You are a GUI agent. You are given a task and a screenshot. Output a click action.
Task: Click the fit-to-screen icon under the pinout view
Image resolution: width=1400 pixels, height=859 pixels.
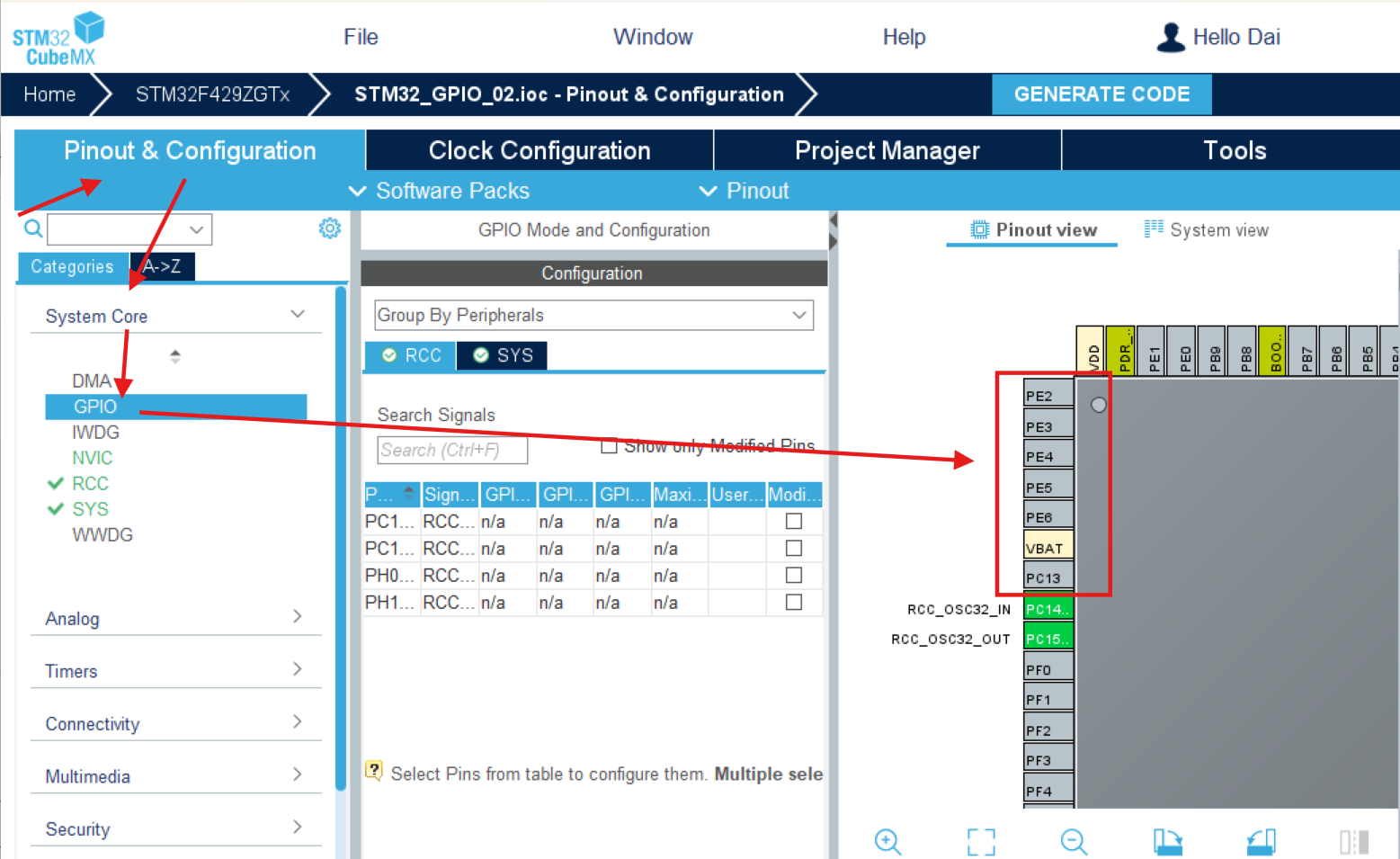981,842
